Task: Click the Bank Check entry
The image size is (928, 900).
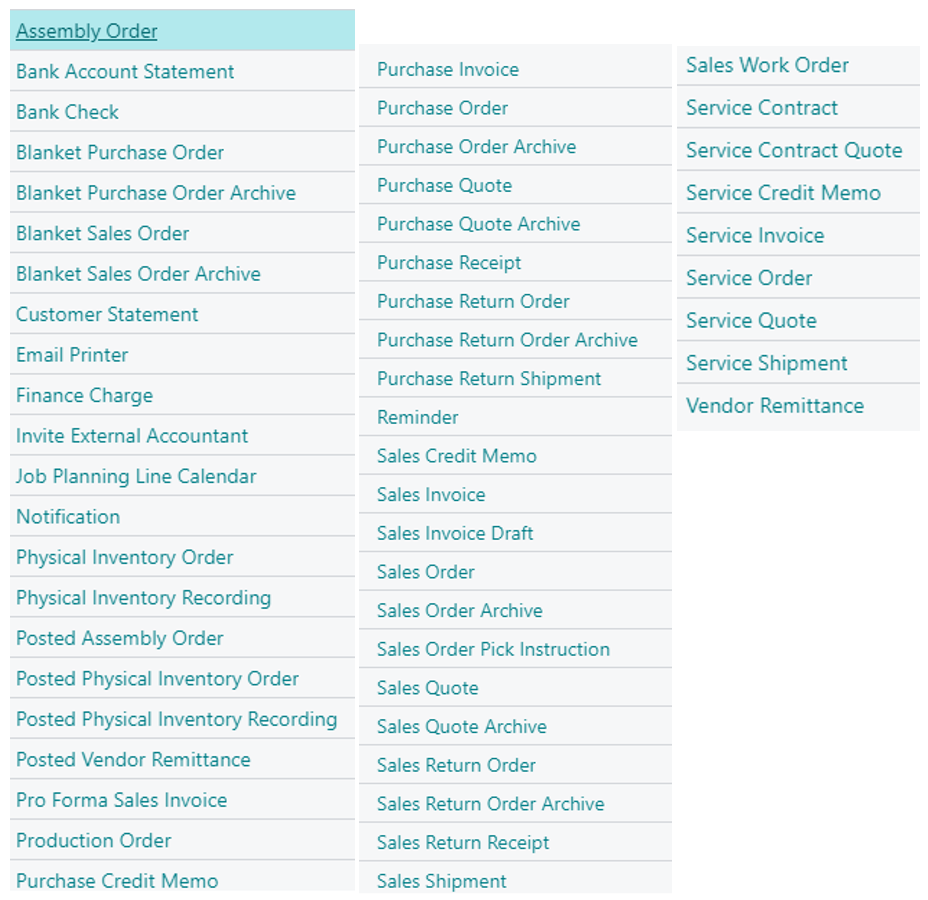Action: point(66,111)
